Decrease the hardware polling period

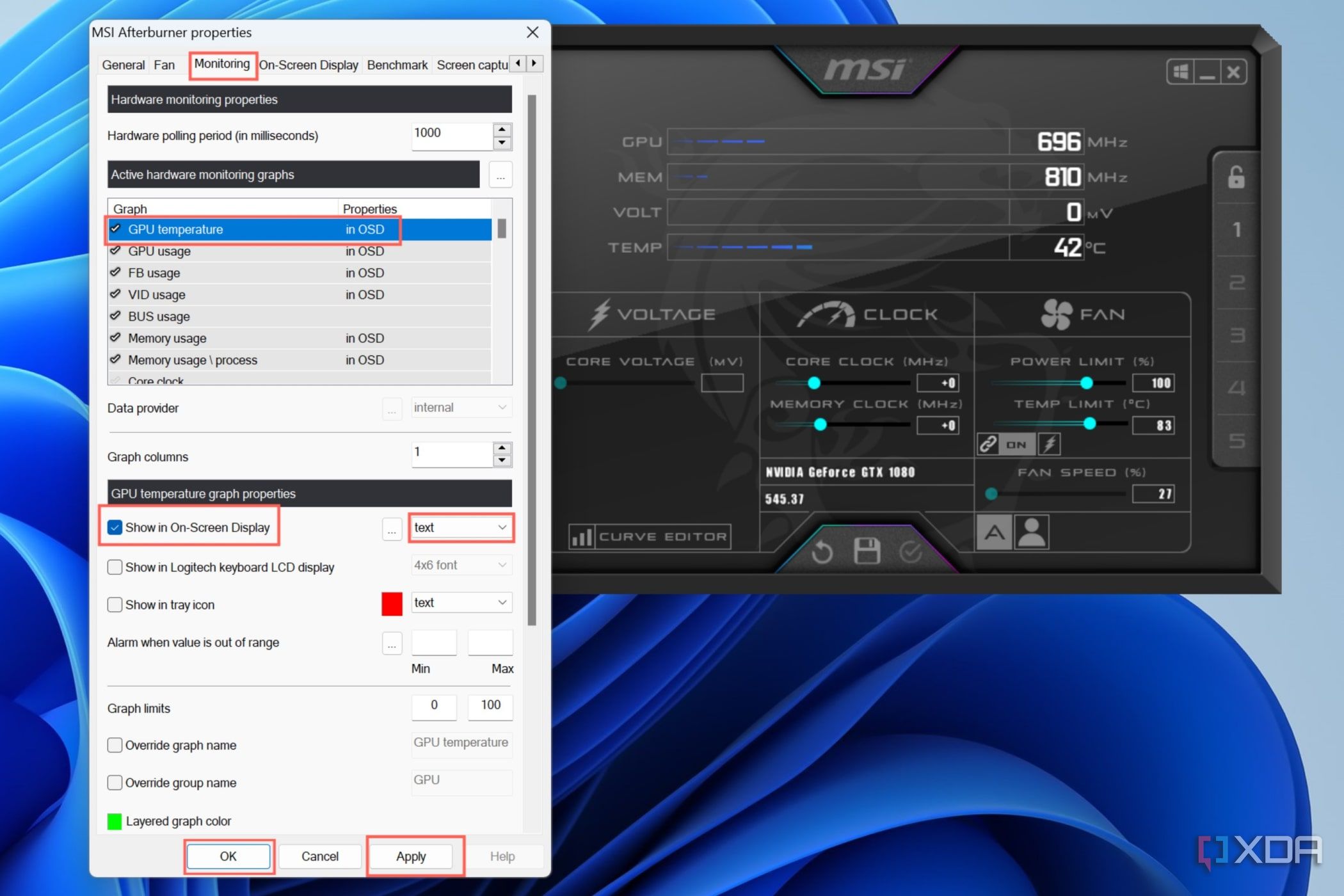tap(502, 143)
